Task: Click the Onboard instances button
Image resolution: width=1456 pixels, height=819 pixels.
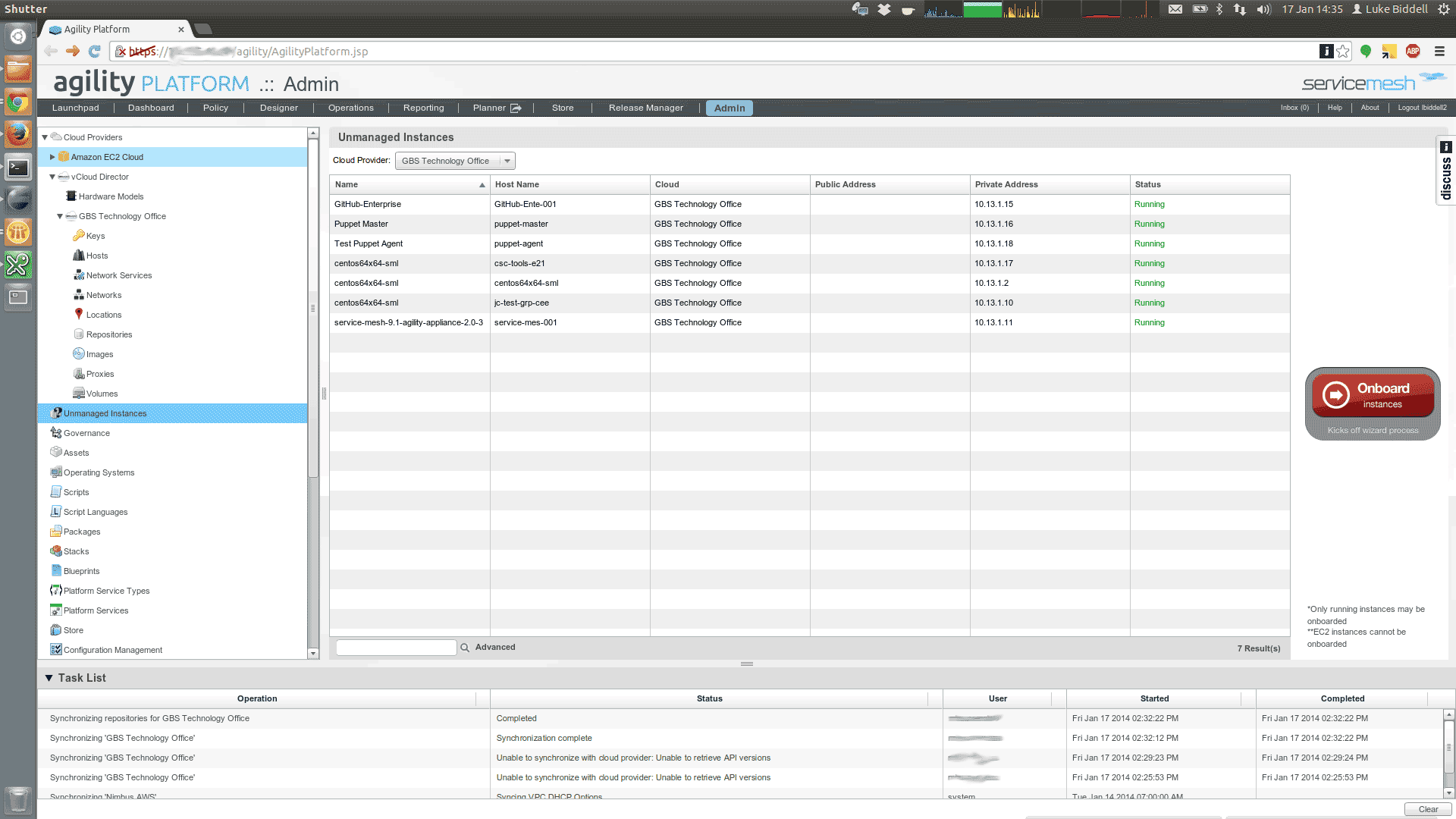Action: pyautogui.click(x=1373, y=395)
